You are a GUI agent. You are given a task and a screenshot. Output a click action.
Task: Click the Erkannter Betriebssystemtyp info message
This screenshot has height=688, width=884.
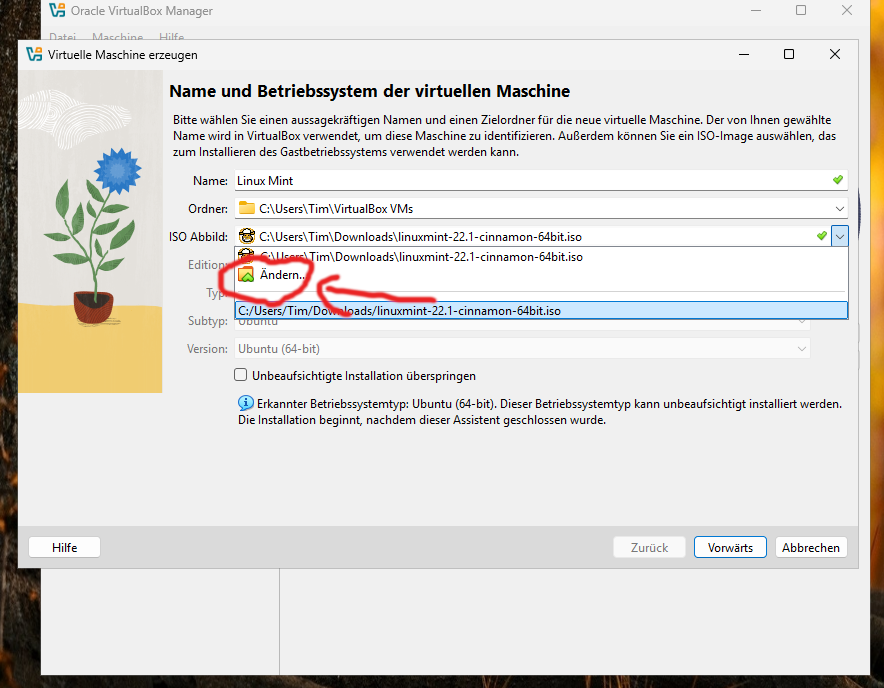(540, 412)
